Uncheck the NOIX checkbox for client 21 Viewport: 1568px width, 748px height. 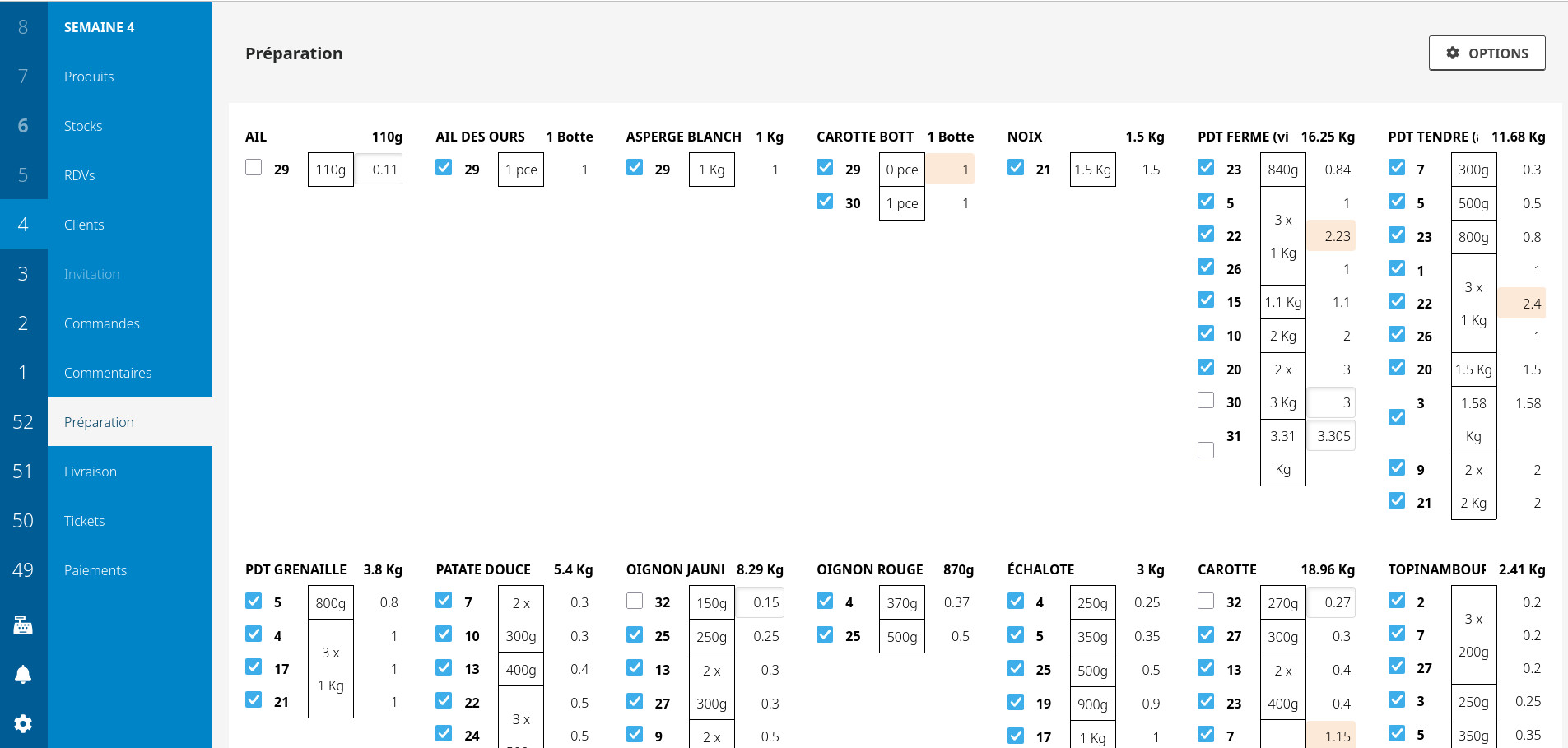tap(1016, 168)
